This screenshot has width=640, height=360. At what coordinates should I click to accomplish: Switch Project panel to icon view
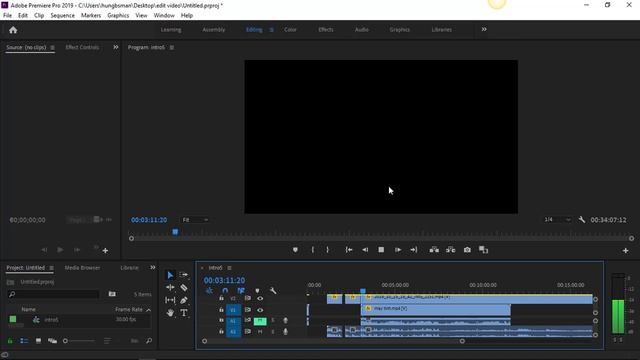pos(38,340)
